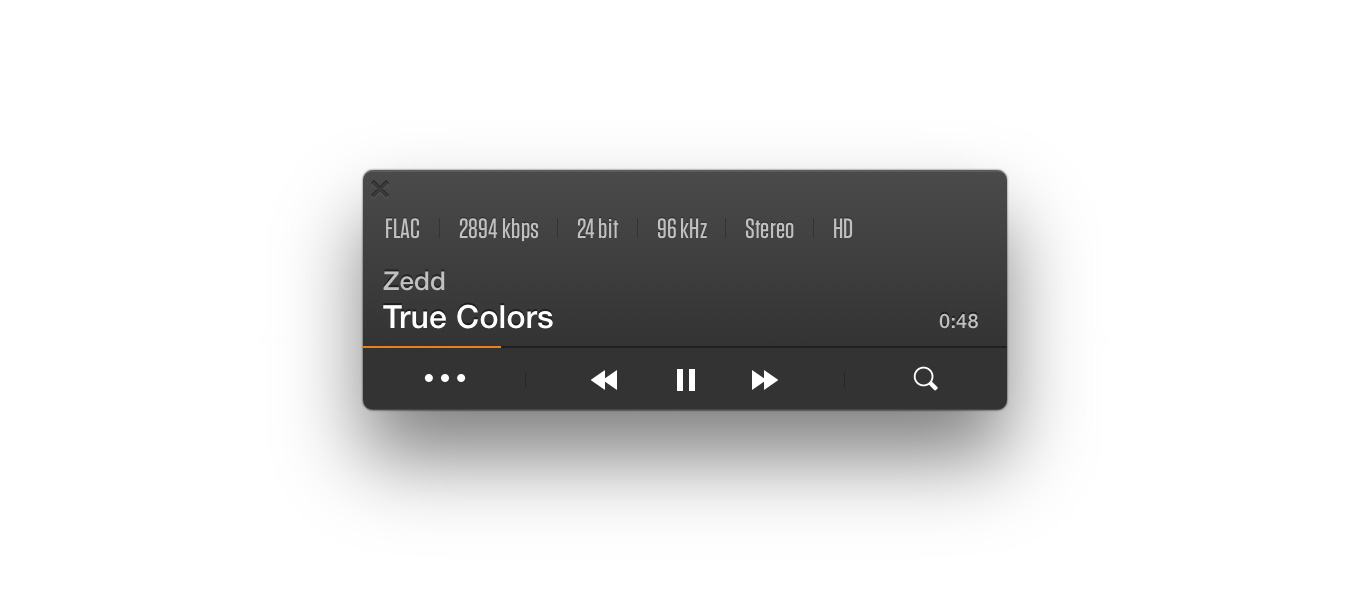Seek forward on the unplayed progress track
This screenshot has height=600, width=1370.
point(754,347)
